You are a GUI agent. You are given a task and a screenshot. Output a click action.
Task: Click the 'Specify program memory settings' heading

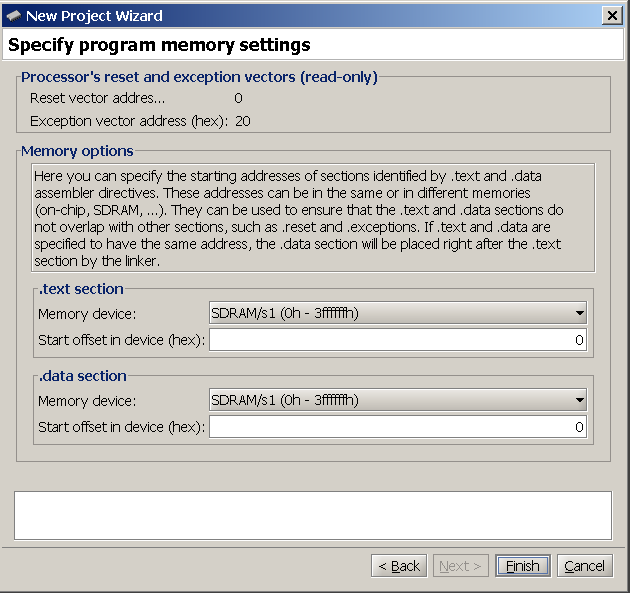click(x=160, y=45)
